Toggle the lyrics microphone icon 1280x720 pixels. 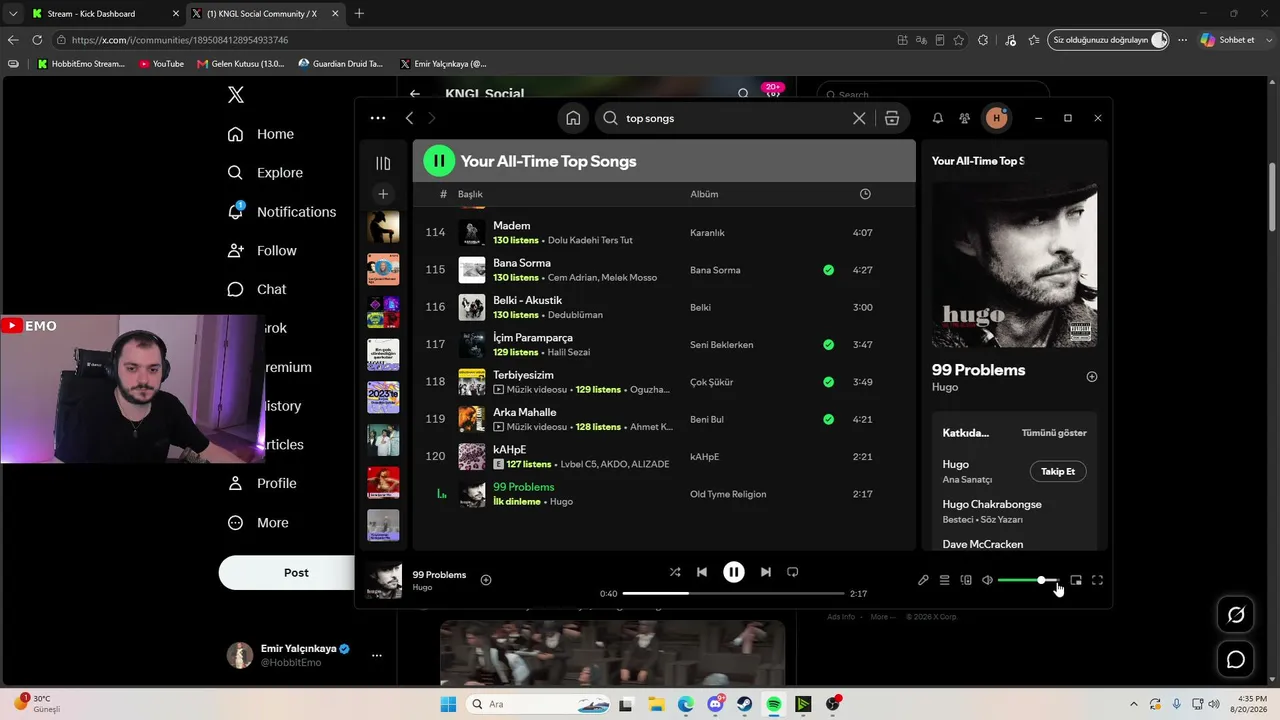[x=923, y=580]
